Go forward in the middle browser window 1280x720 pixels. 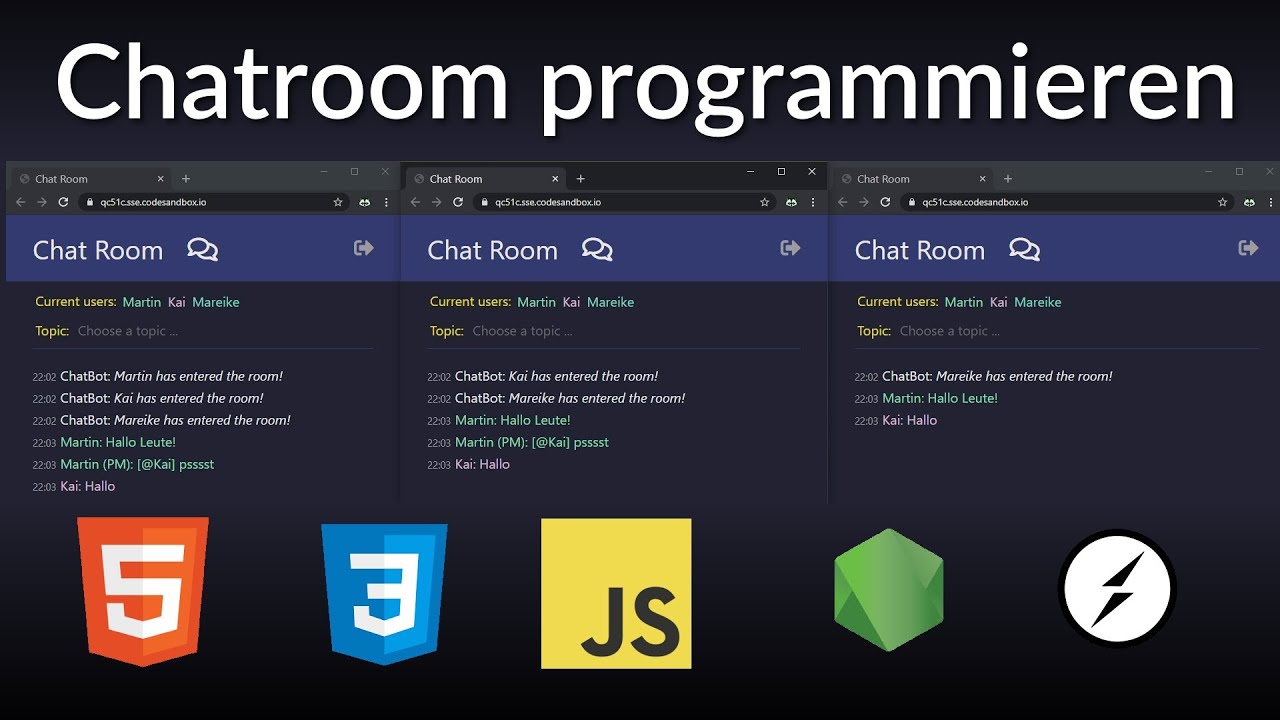[x=437, y=202]
